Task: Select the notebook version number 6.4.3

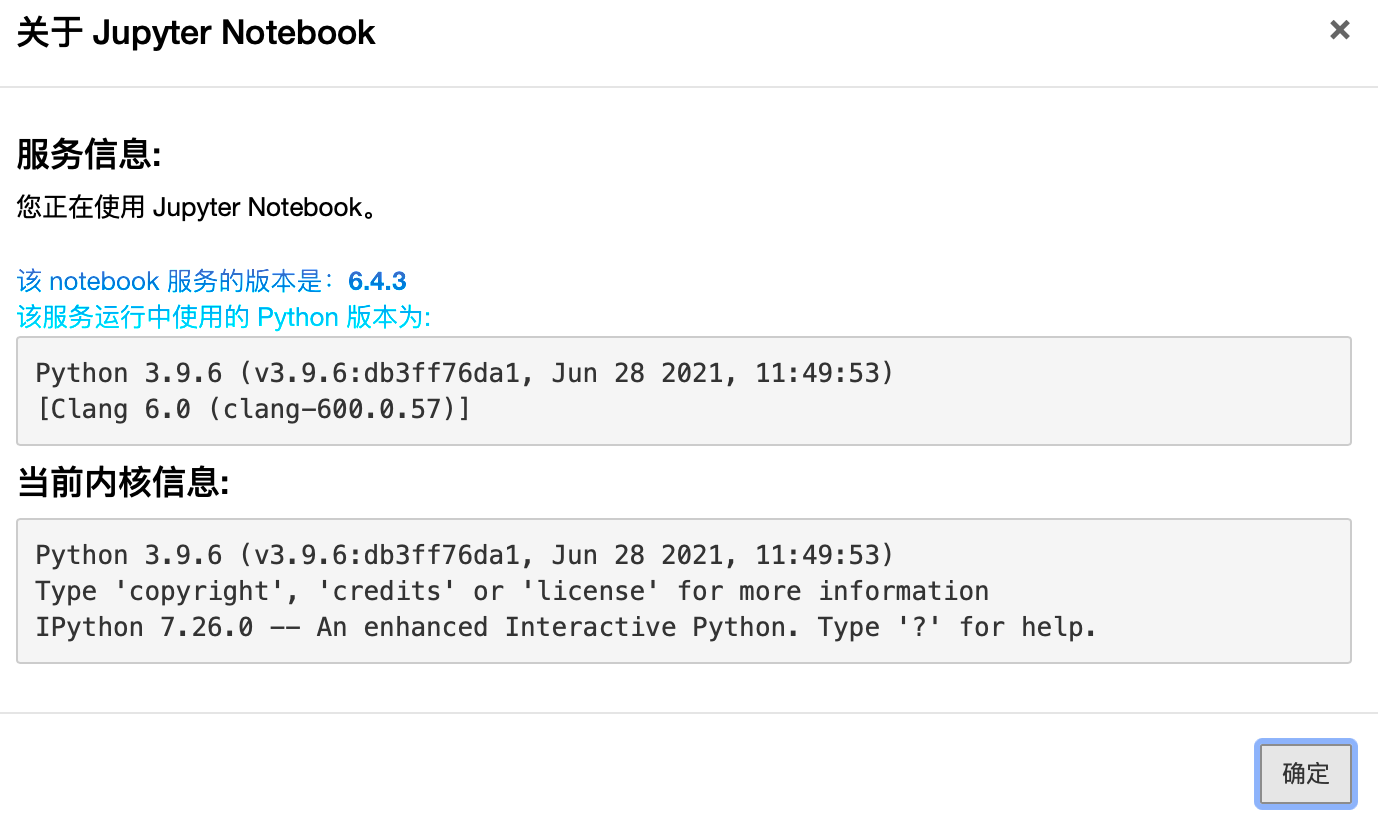Action: coord(377,282)
